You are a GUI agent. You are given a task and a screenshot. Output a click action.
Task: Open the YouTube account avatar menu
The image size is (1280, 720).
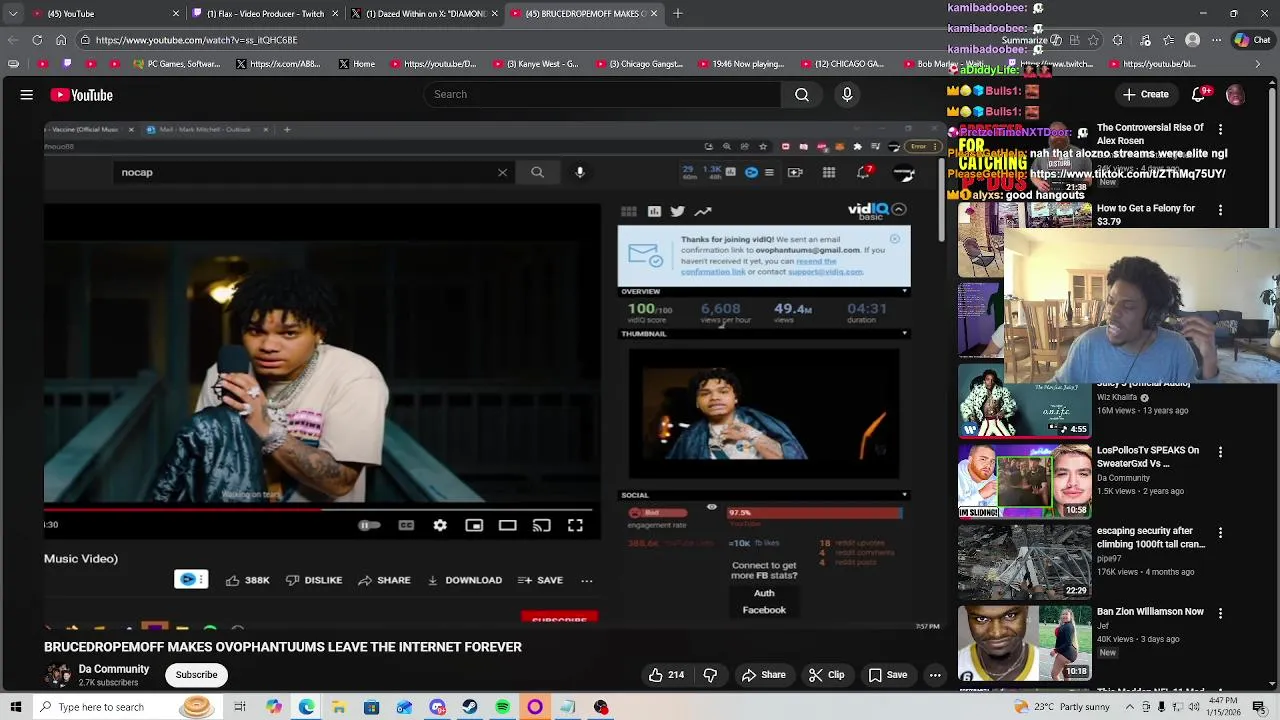click(x=1235, y=95)
